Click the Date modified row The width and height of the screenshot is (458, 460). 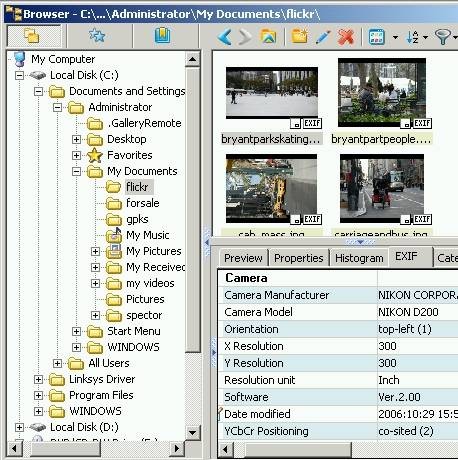(338, 414)
